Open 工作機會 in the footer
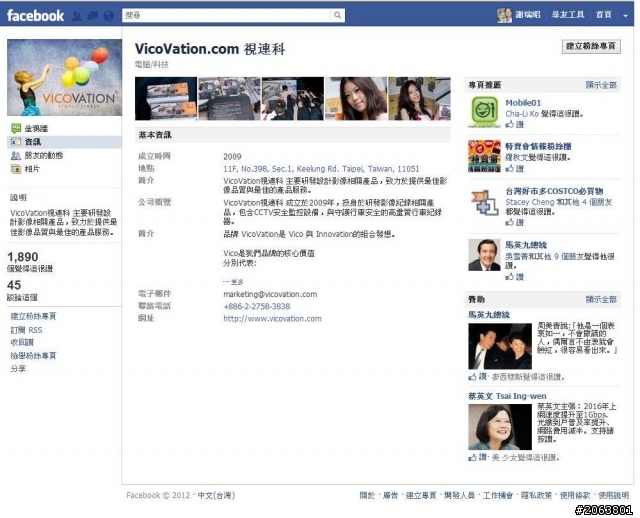This screenshot has width=640, height=518. (x=498, y=495)
